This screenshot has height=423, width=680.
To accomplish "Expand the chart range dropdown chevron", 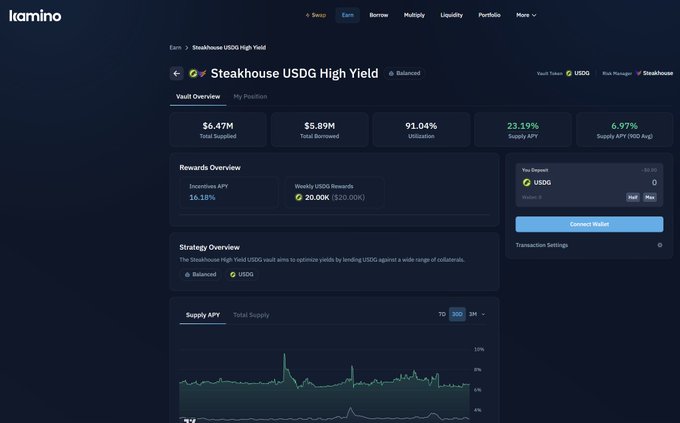I will (484, 315).
